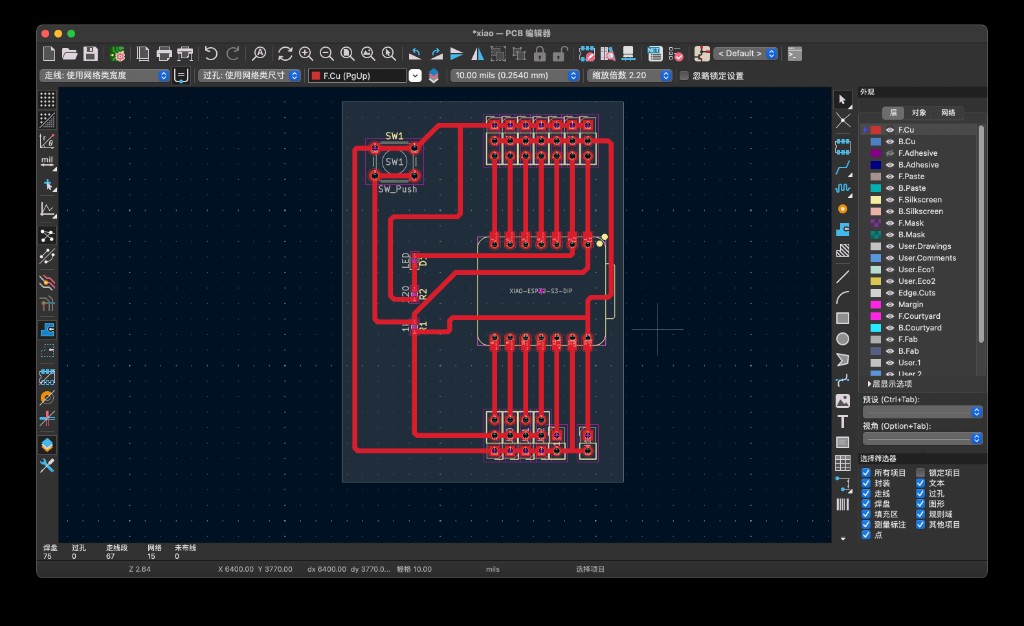
Task: Open the layer pair selector icon
Action: [x=433, y=76]
